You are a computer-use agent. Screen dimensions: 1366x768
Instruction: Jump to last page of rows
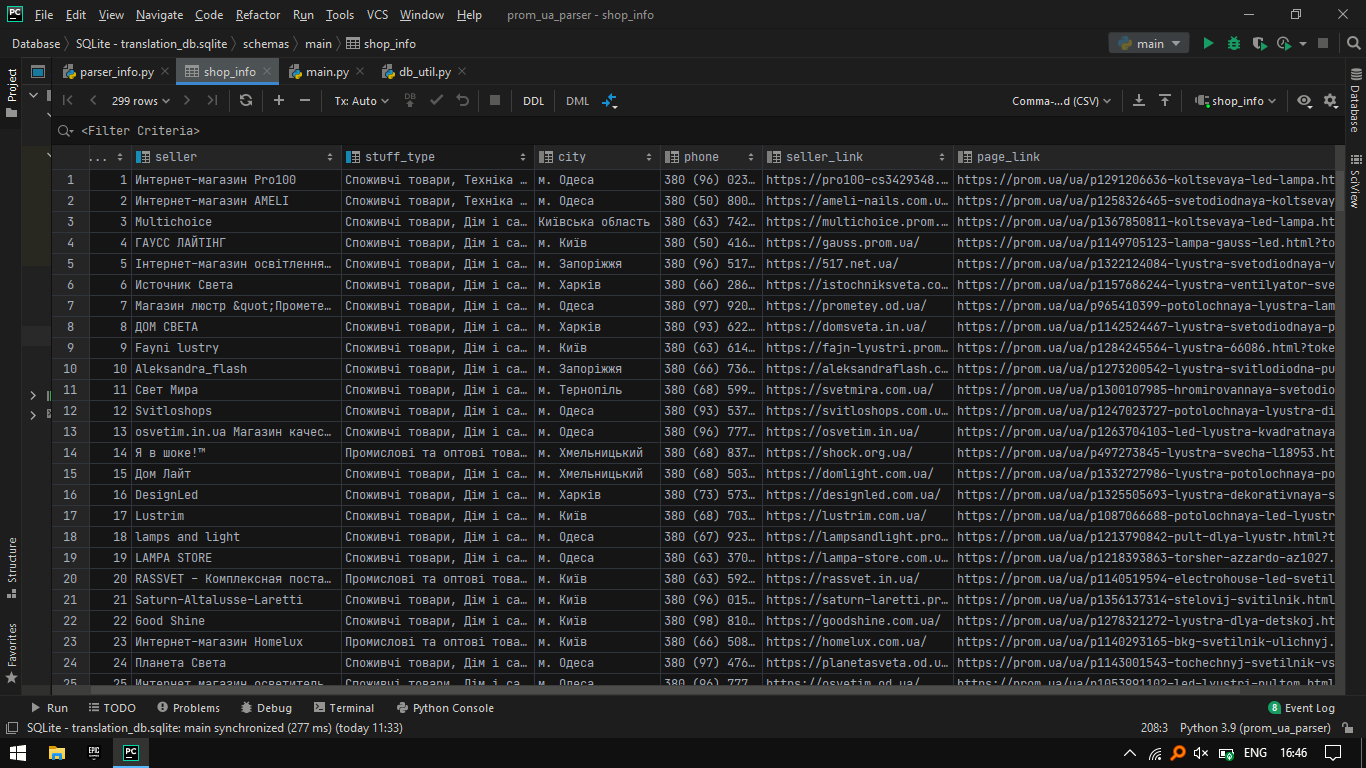click(x=212, y=101)
